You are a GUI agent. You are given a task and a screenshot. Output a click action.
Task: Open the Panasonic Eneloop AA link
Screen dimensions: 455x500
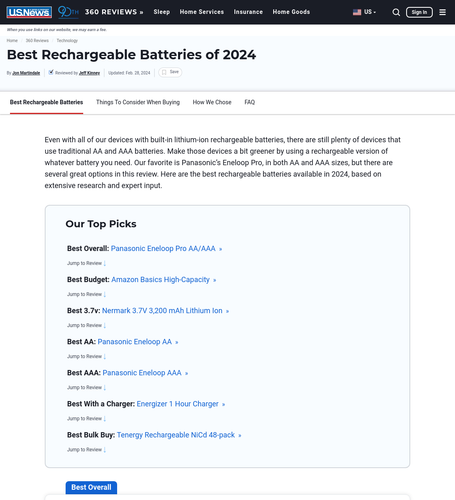click(x=138, y=342)
